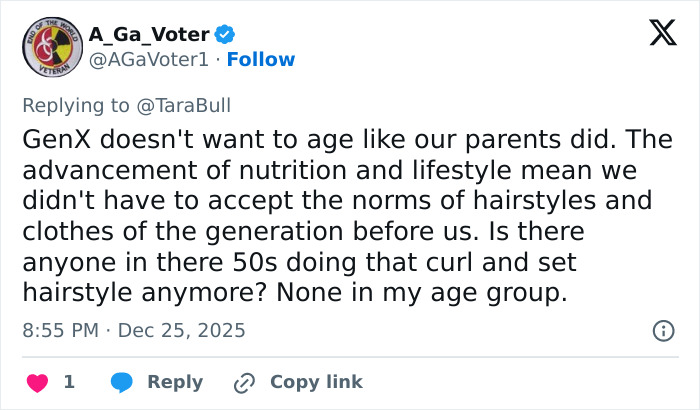Viewport: 700px width, 410px height.
Task: Like the tweet with the heart icon
Action: pyautogui.click(x=37, y=382)
